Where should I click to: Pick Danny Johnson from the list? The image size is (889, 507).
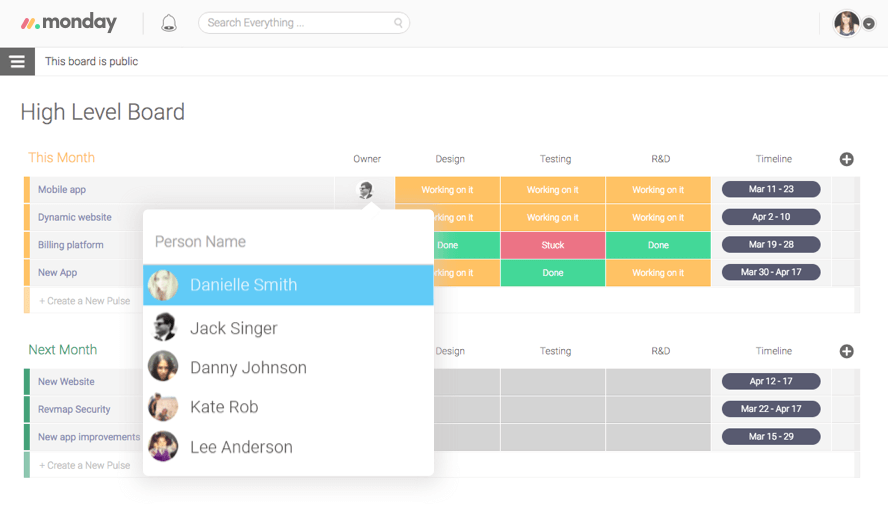pos(248,368)
